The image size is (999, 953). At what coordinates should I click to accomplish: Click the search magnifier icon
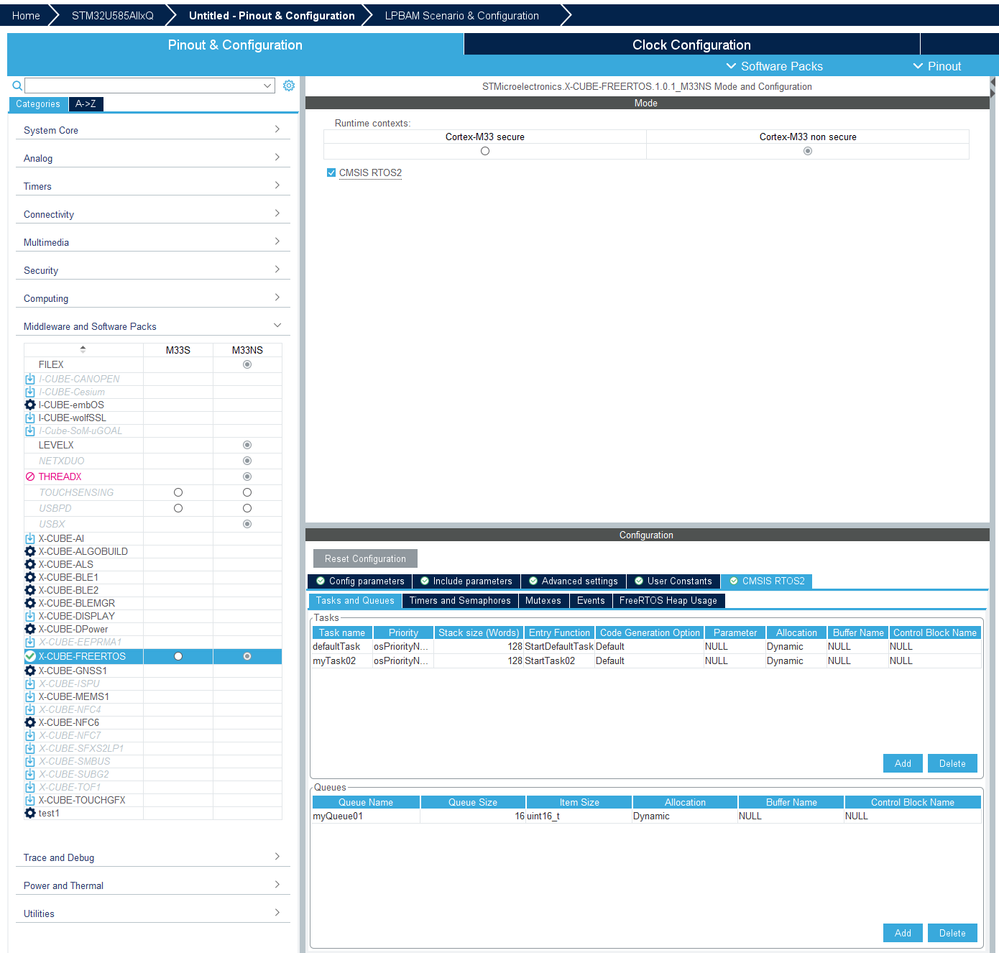coord(17,85)
